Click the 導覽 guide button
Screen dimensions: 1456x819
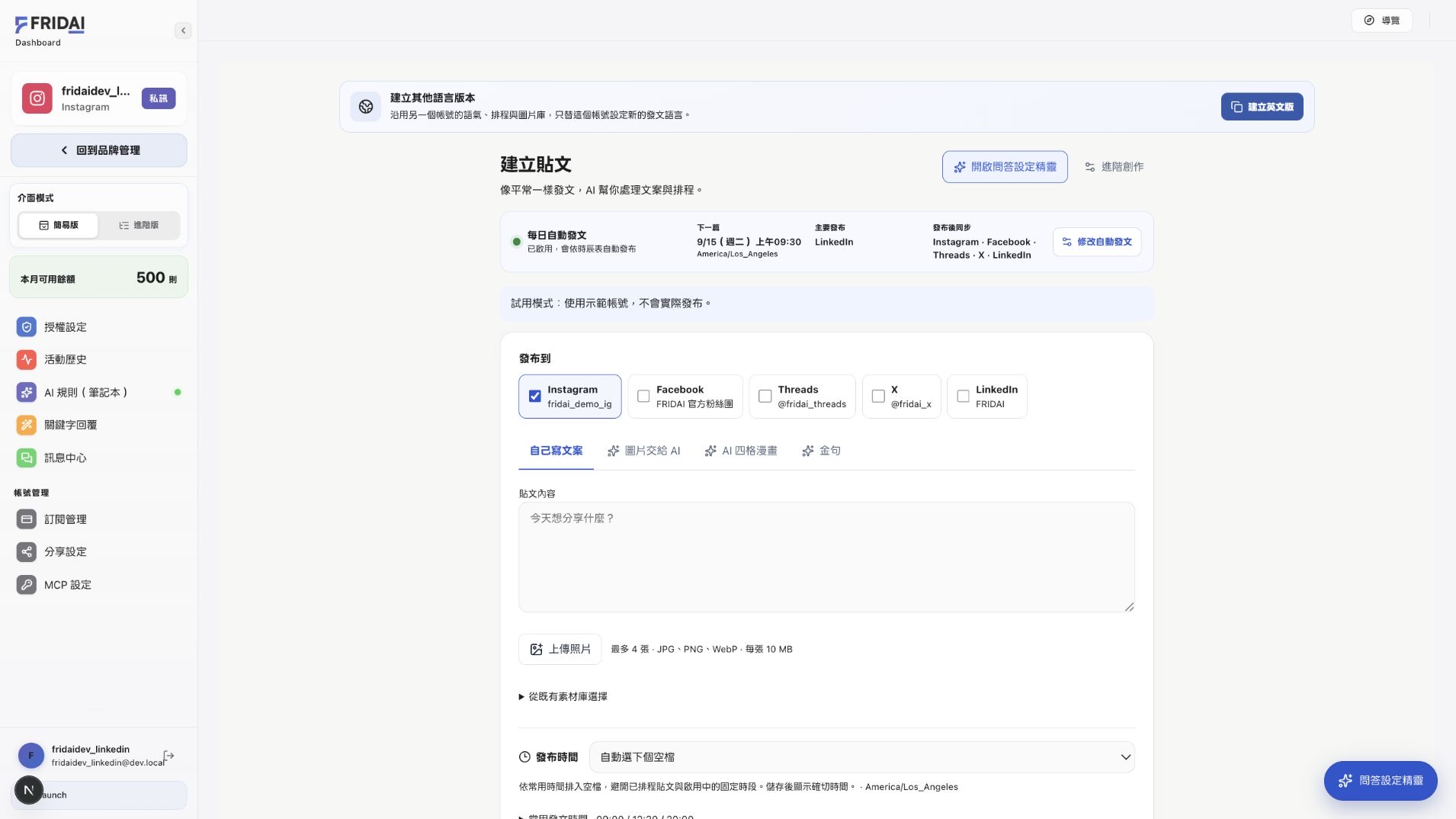[1382, 21]
